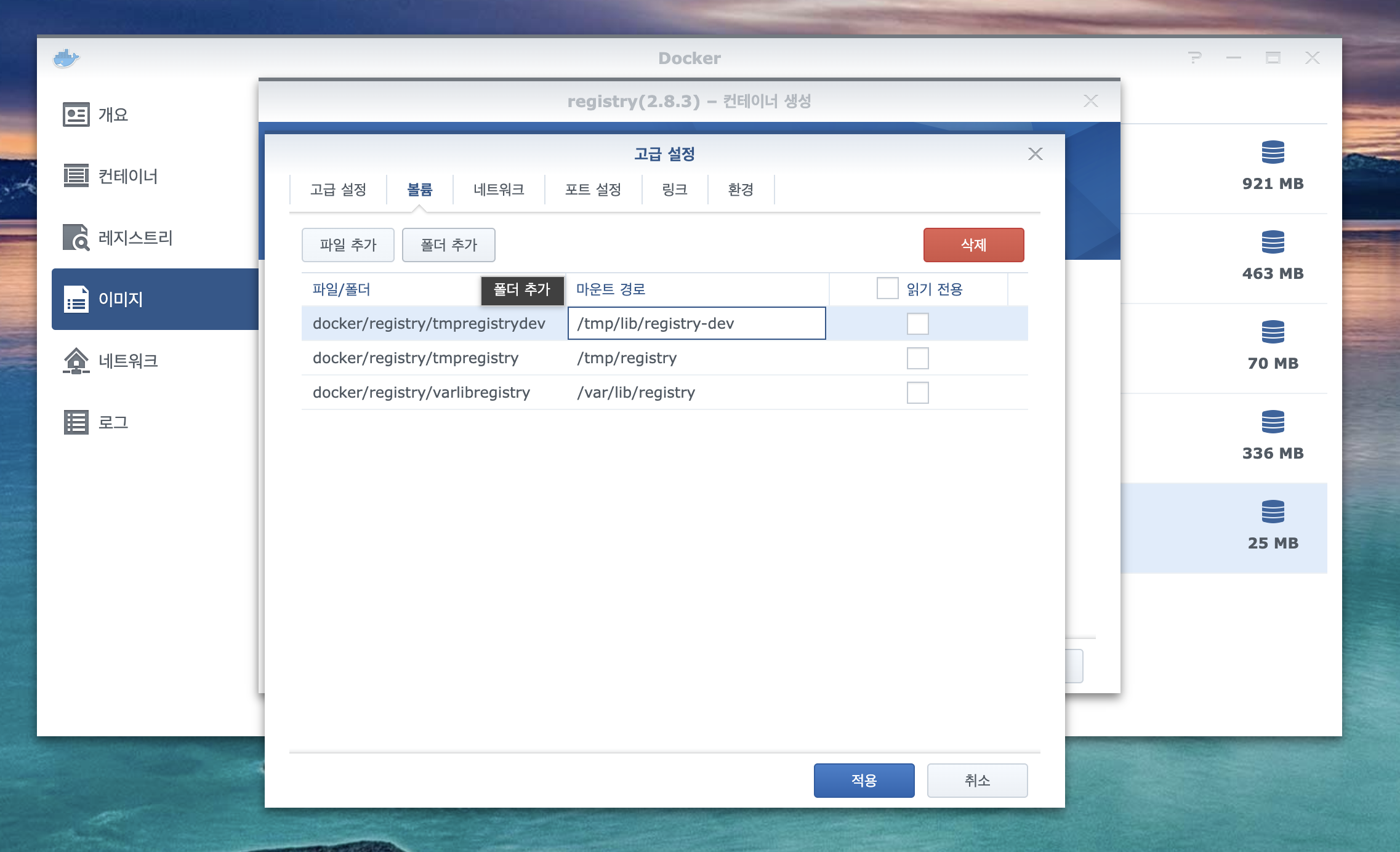
Task: Open the 네트워크 network sidebar icon
Action: click(x=76, y=361)
